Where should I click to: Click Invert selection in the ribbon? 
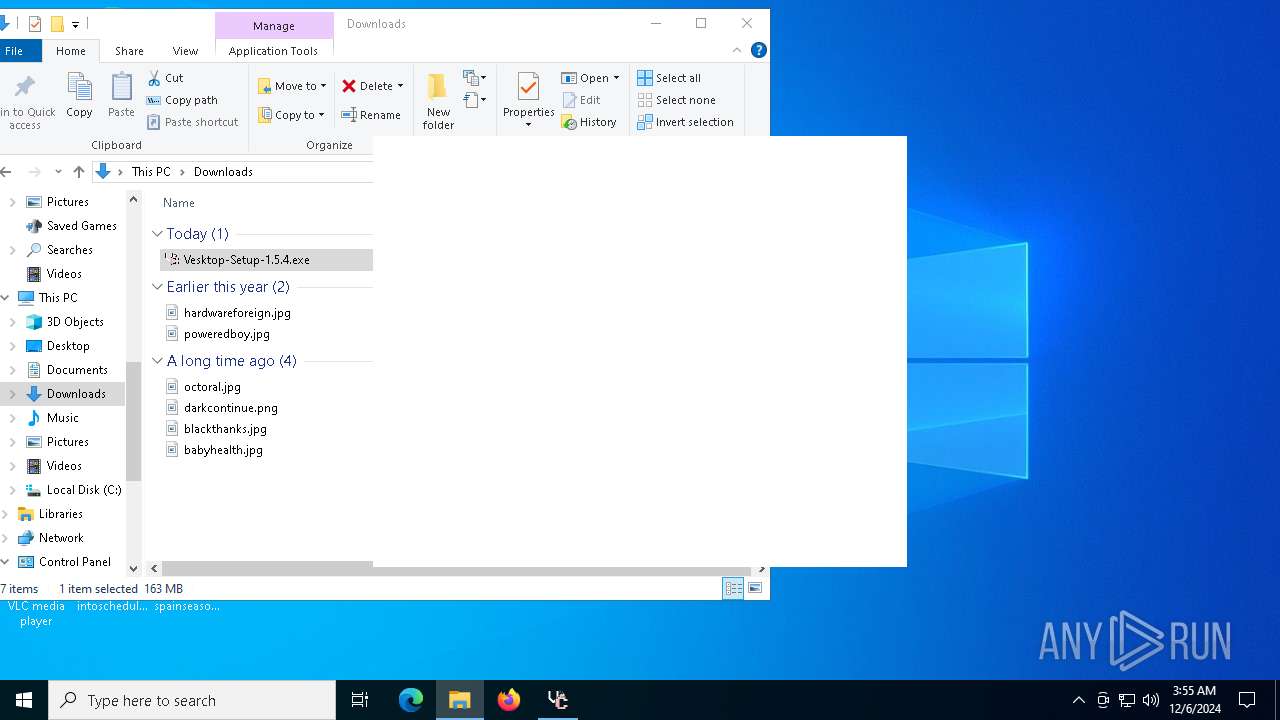[x=685, y=122]
